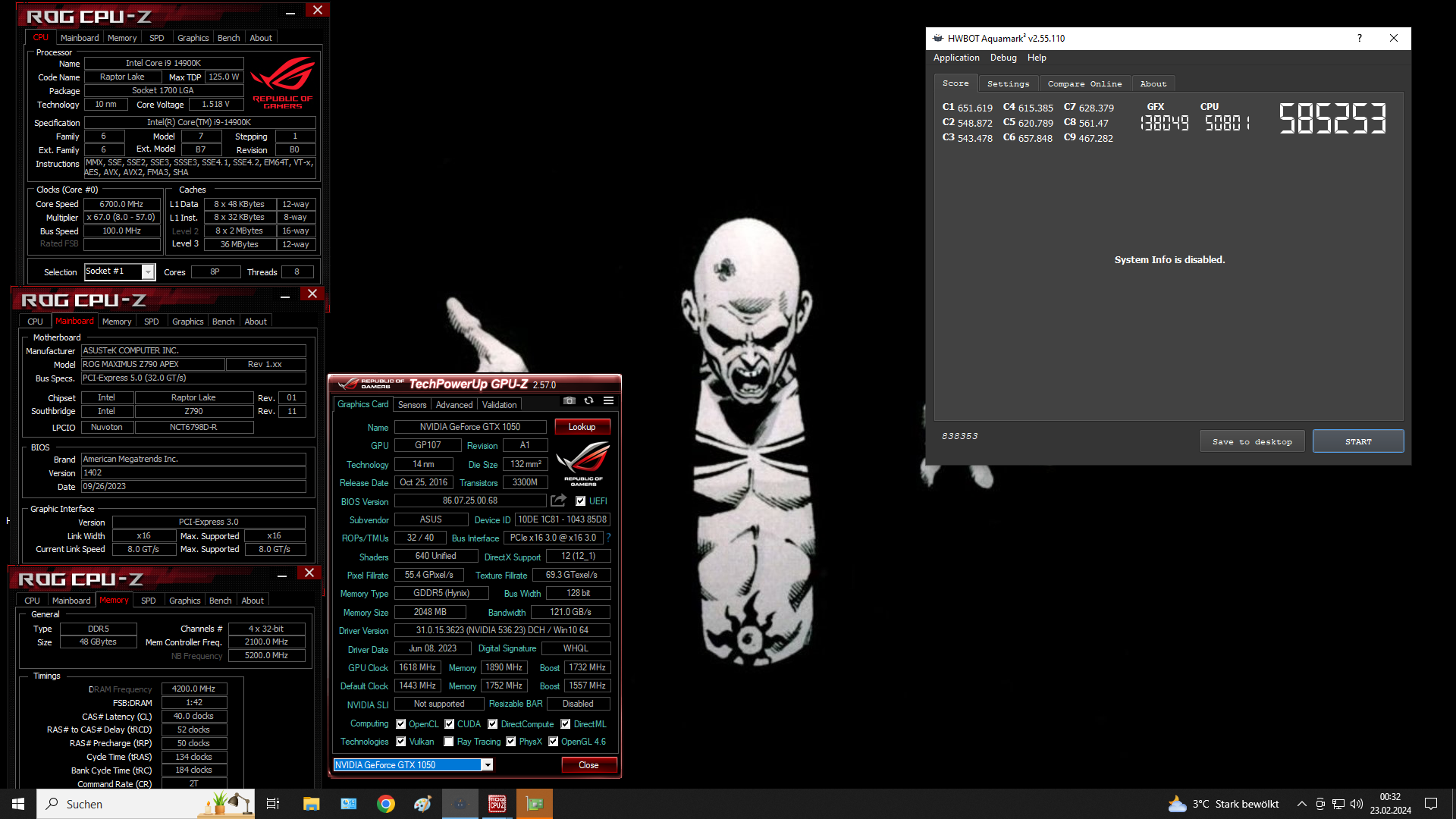Click the ROG logo in CPU-Z CPU window
Viewport: 1456px width, 819px height.
[282, 82]
